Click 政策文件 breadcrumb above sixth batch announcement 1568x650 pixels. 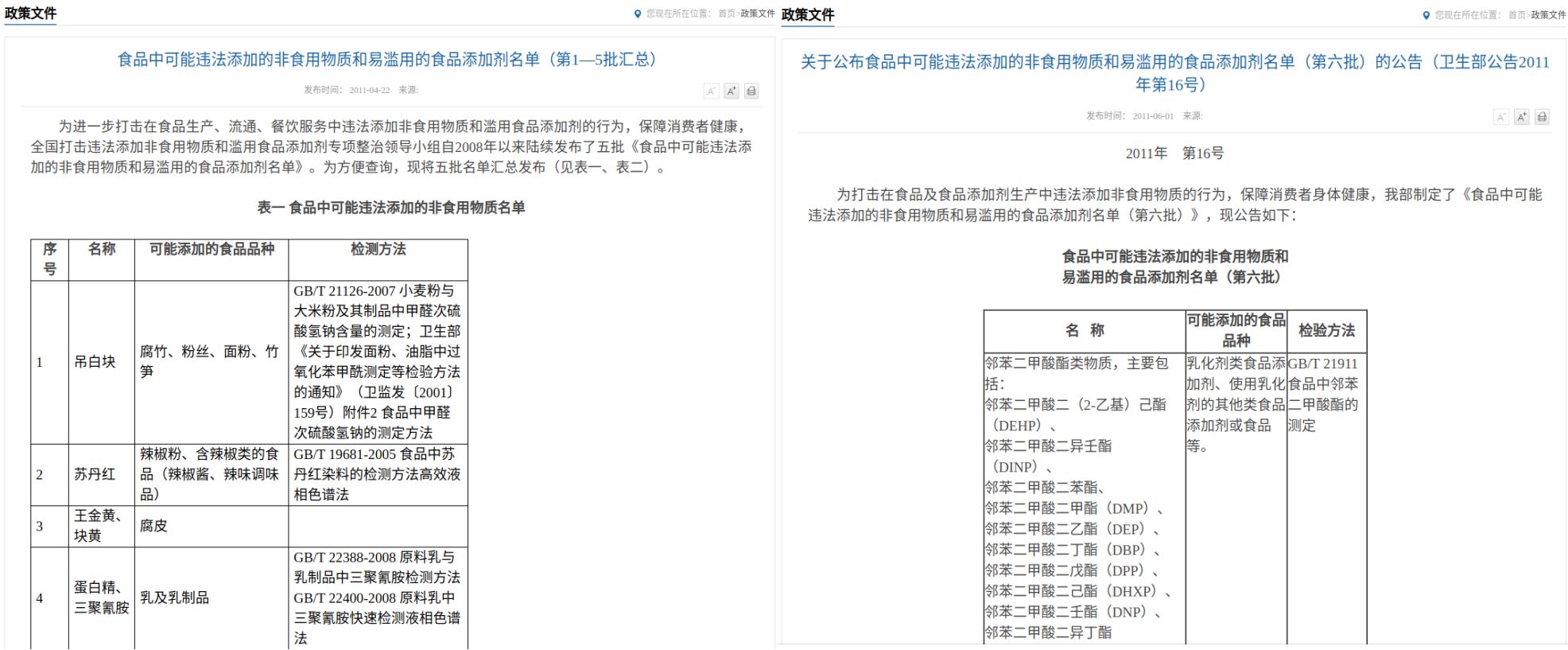(1548, 15)
